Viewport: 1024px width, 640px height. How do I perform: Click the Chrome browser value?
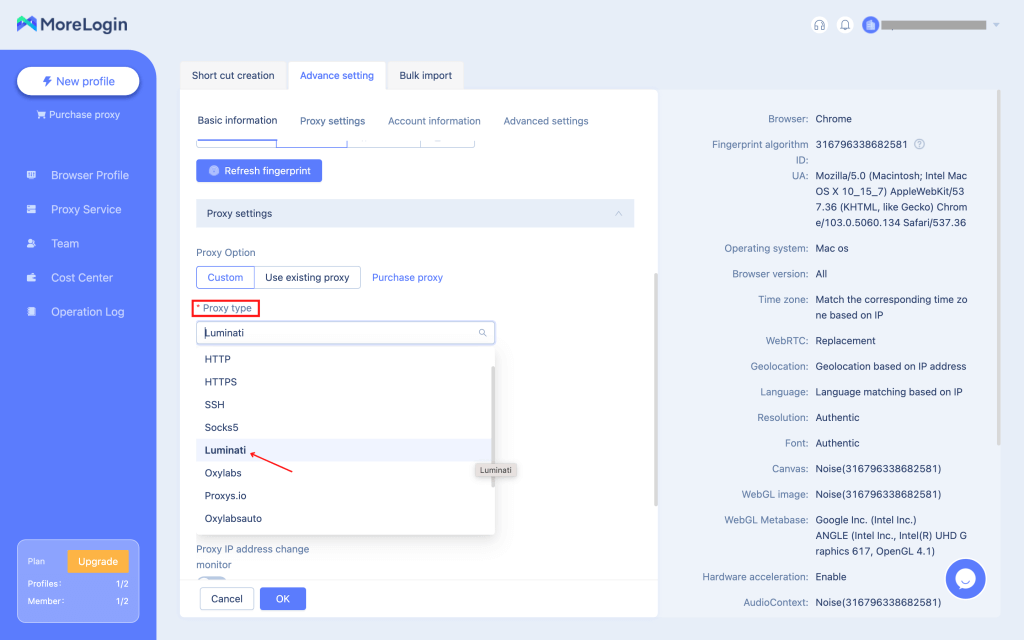[833, 119]
